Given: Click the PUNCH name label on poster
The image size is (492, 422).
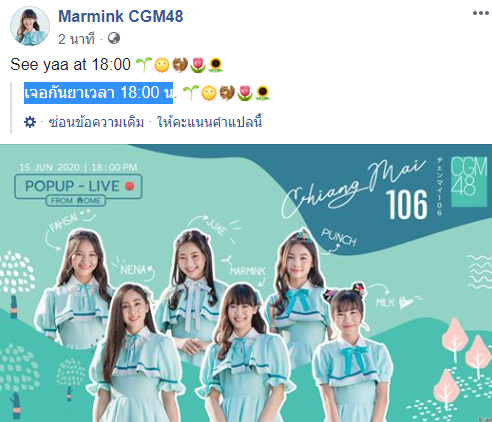Looking at the screenshot, I should pyautogui.click(x=339, y=237).
